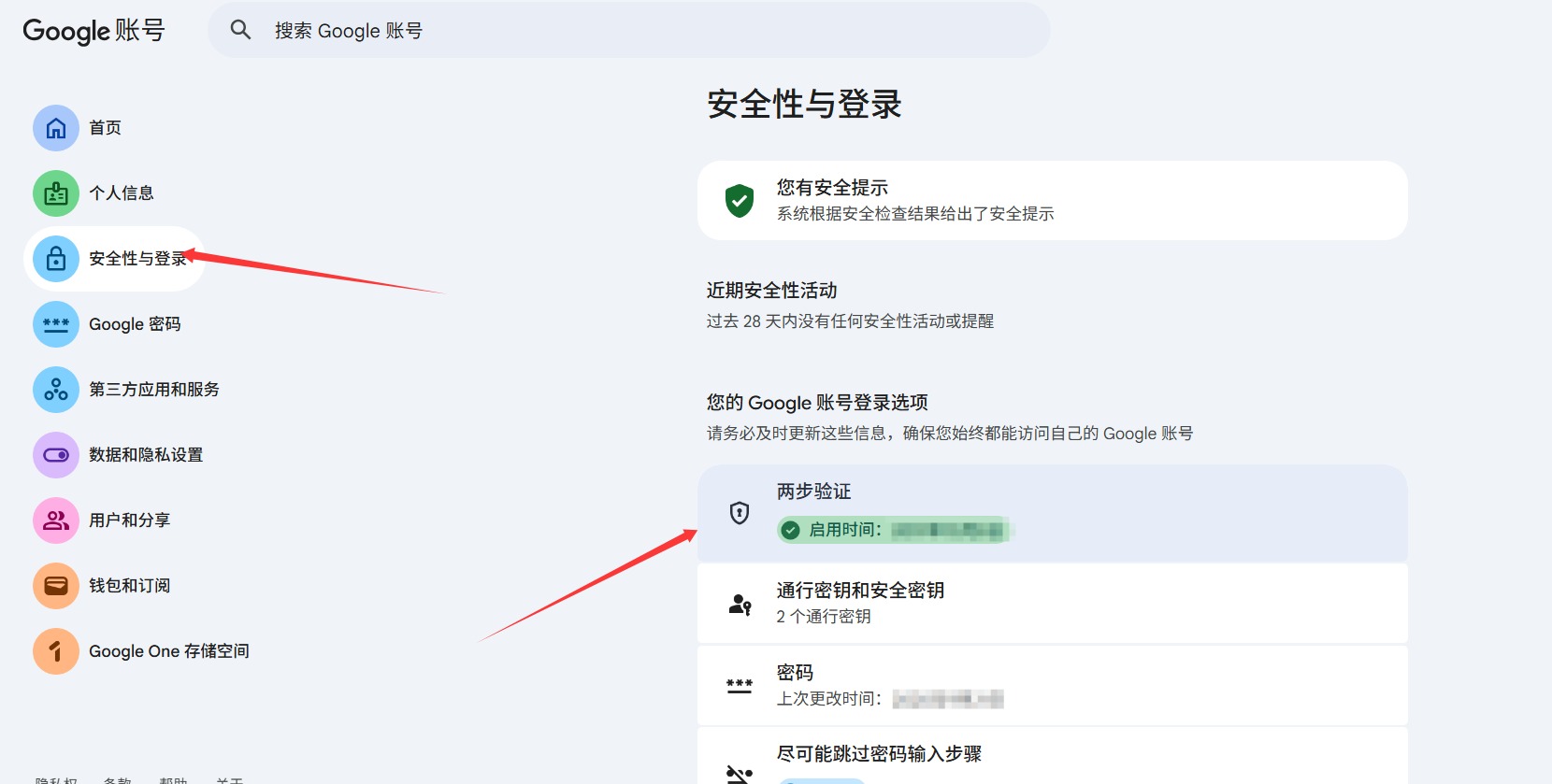Click the third-party apps (第三方应用和服务) icon
This screenshot has height=784, width=1552.
[x=56, y=390]
